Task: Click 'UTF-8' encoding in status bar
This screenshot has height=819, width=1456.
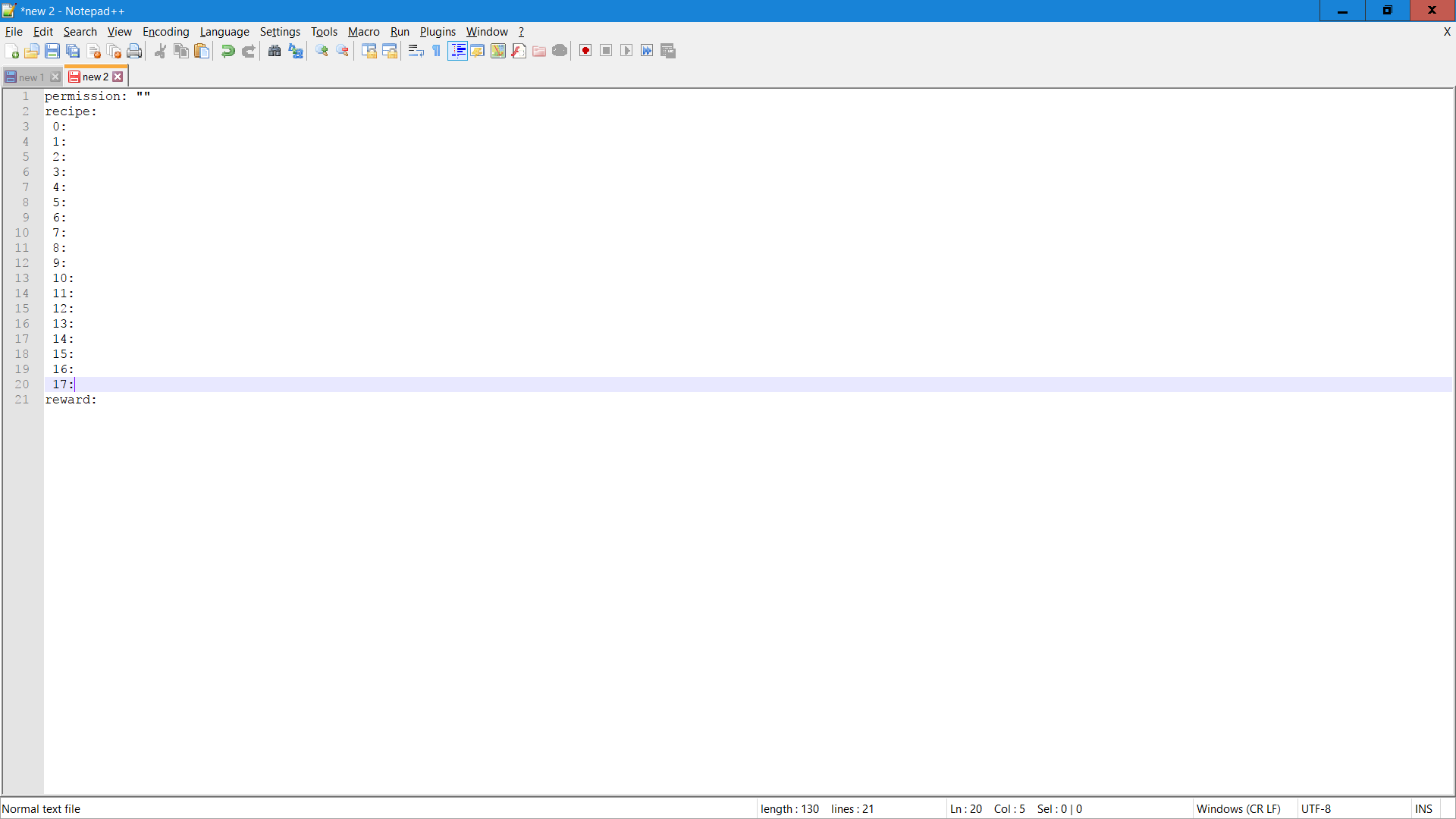Action: [x=1316, y=809]
